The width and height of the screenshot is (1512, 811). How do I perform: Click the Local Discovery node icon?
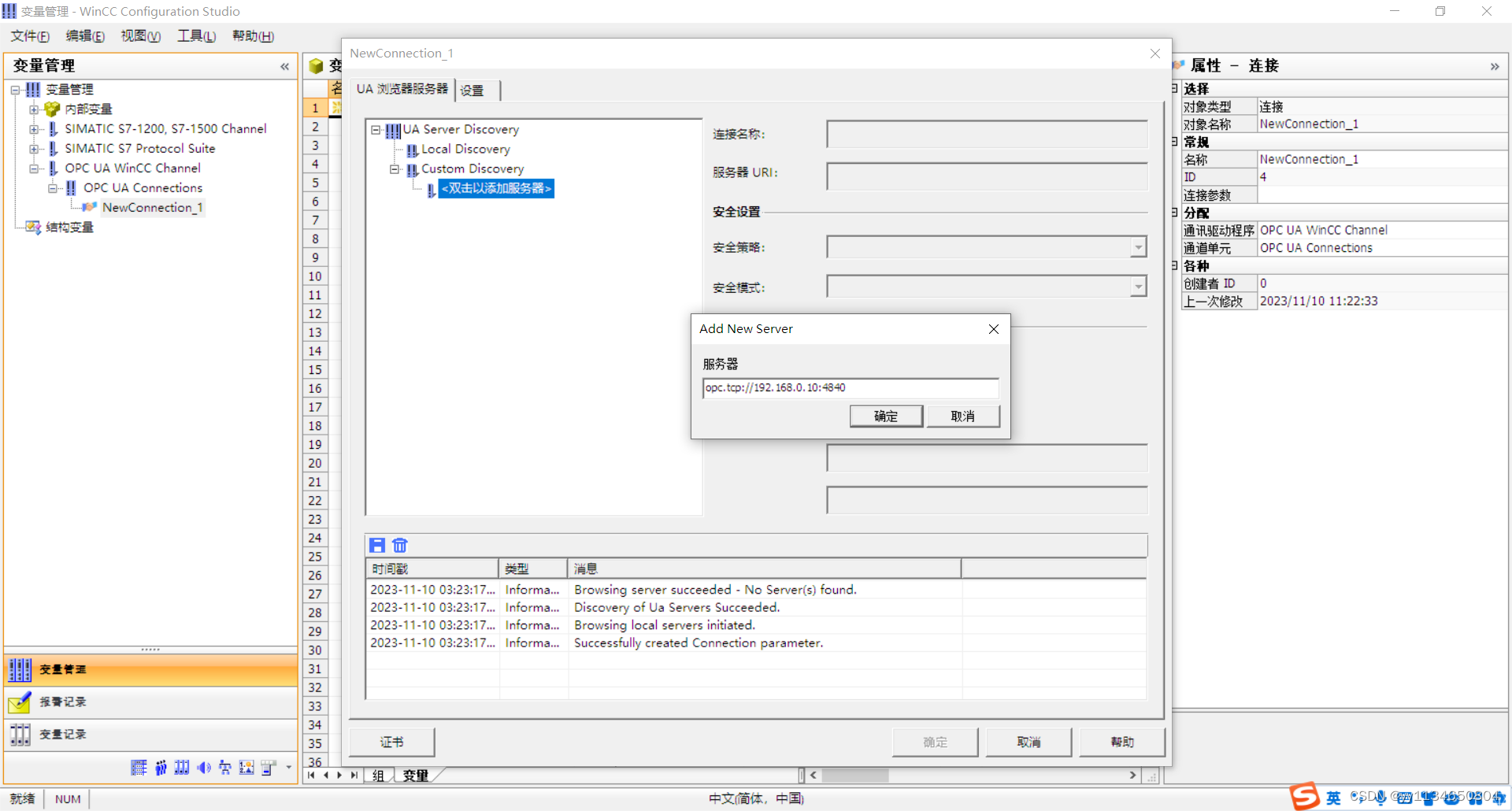click(412, 150)
